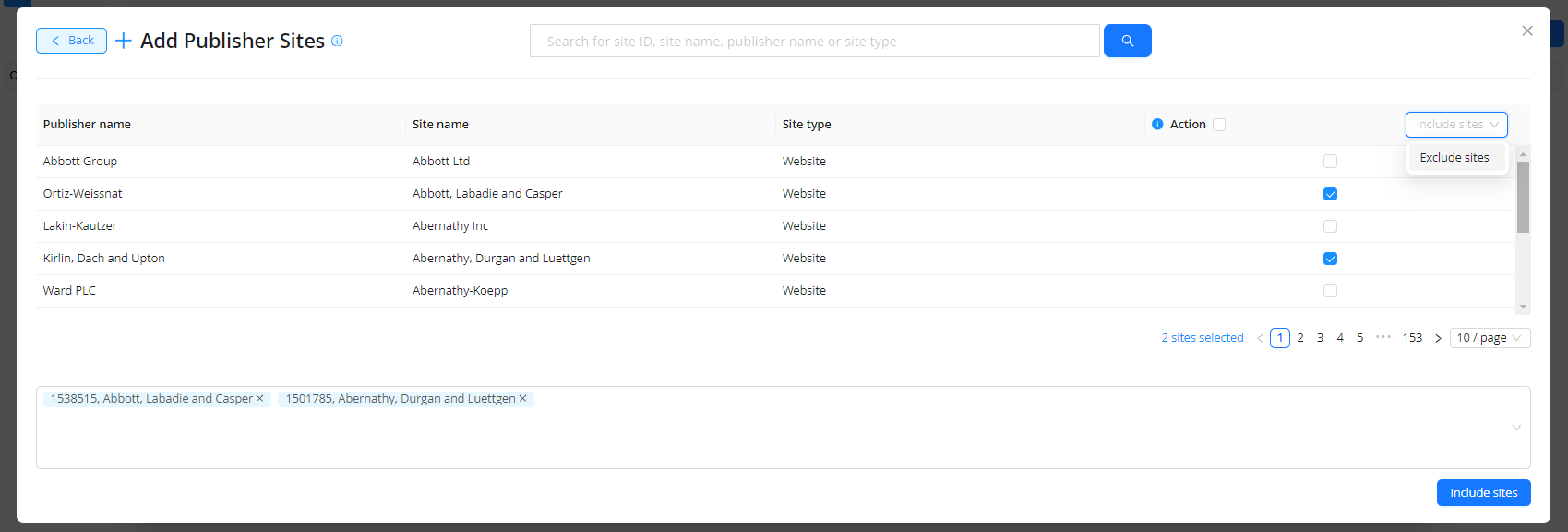Click the info icon next to Action
The image size is (1568, 532).
click(x=1157, y=125)
